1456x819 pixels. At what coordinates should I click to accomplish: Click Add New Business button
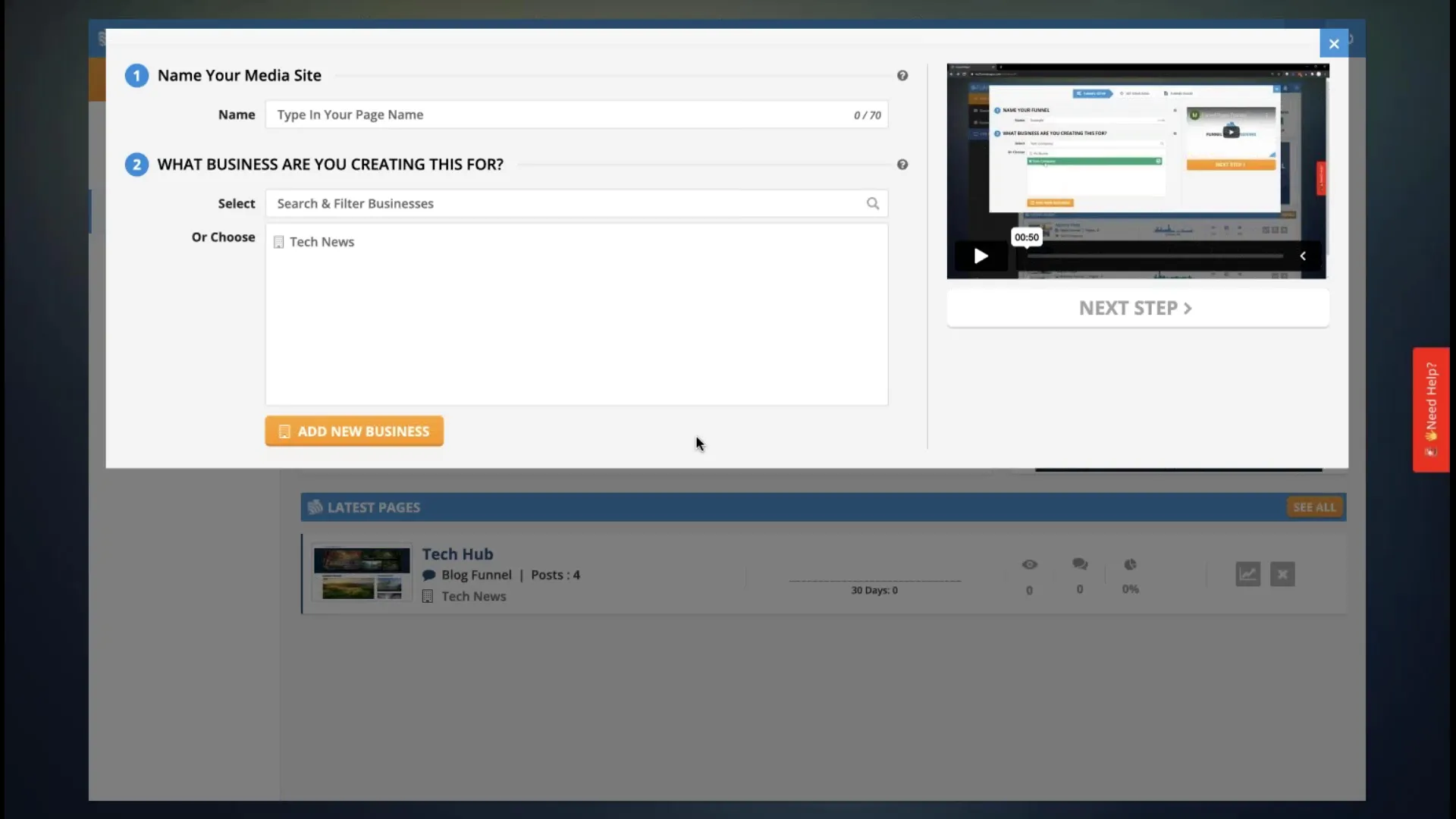coord(354,431)
